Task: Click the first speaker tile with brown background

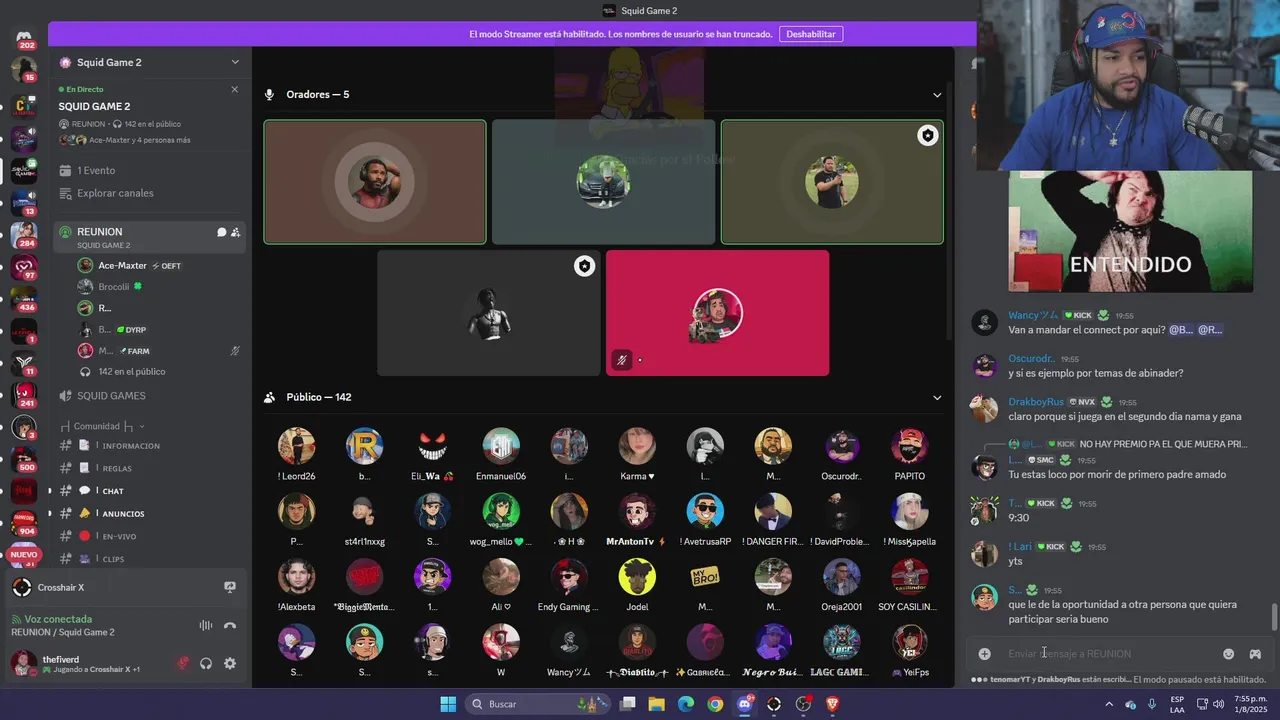Action: pyautogui.click(x=375, y=182)
